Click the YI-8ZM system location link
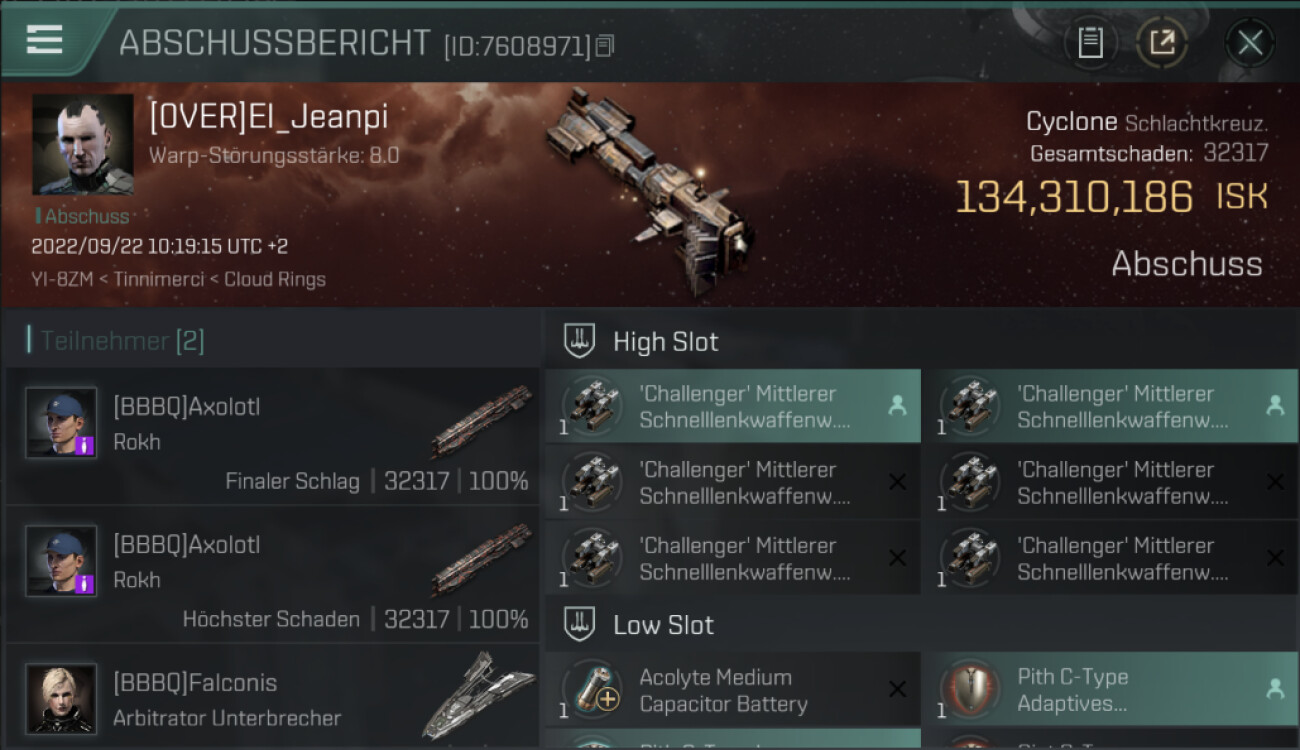The height and width of the screenshot is (750, 1300). (63, 279)
